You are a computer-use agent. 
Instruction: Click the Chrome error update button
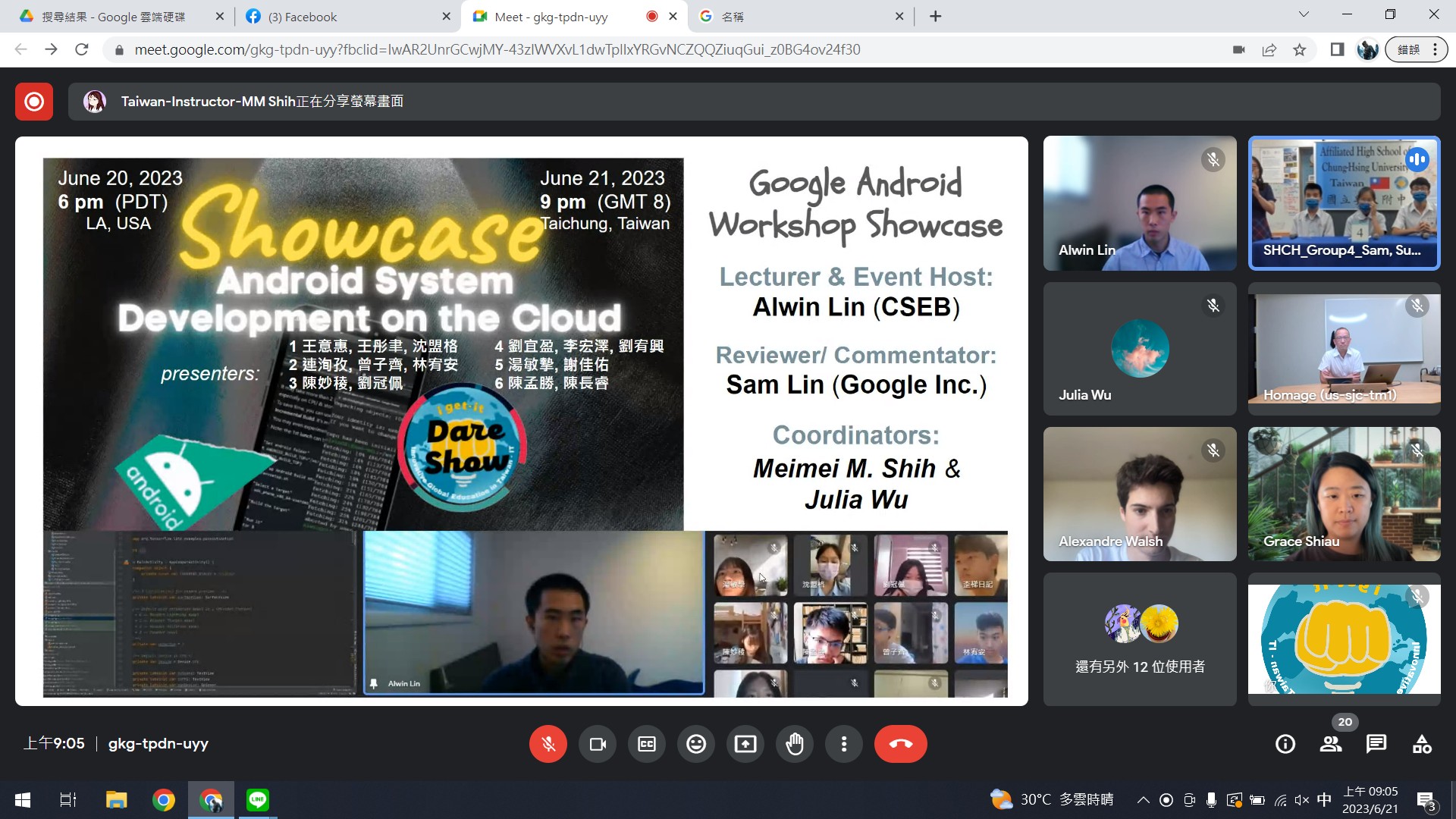[1416, 50]
